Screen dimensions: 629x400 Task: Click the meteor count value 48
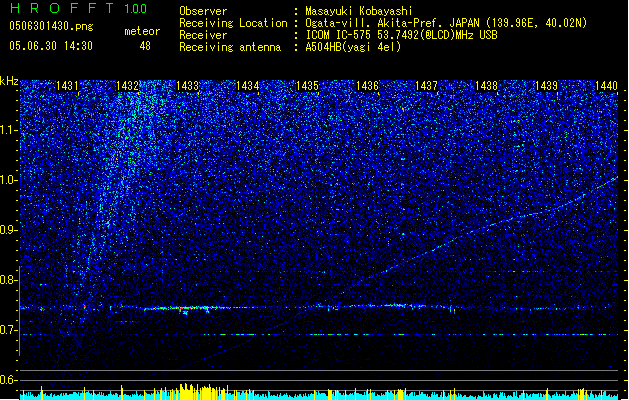pyautogui.click(x=145, y=46)
